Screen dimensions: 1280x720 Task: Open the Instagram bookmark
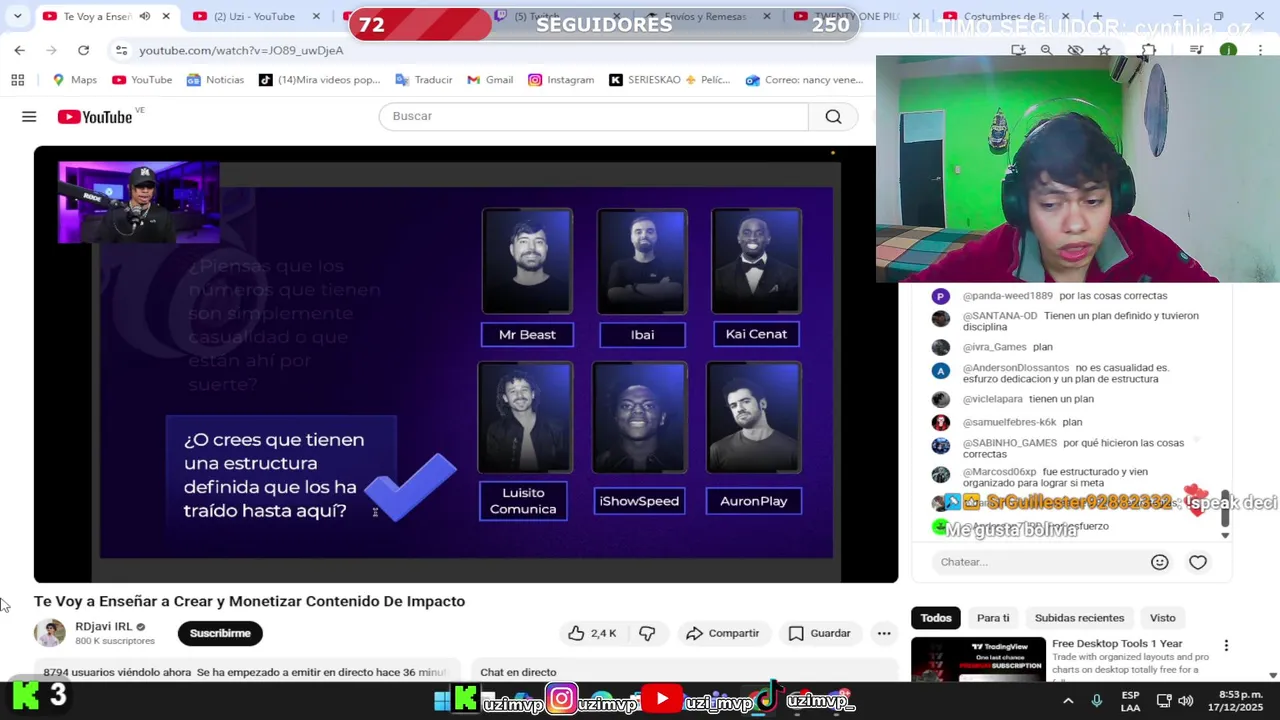coord(561,80)
